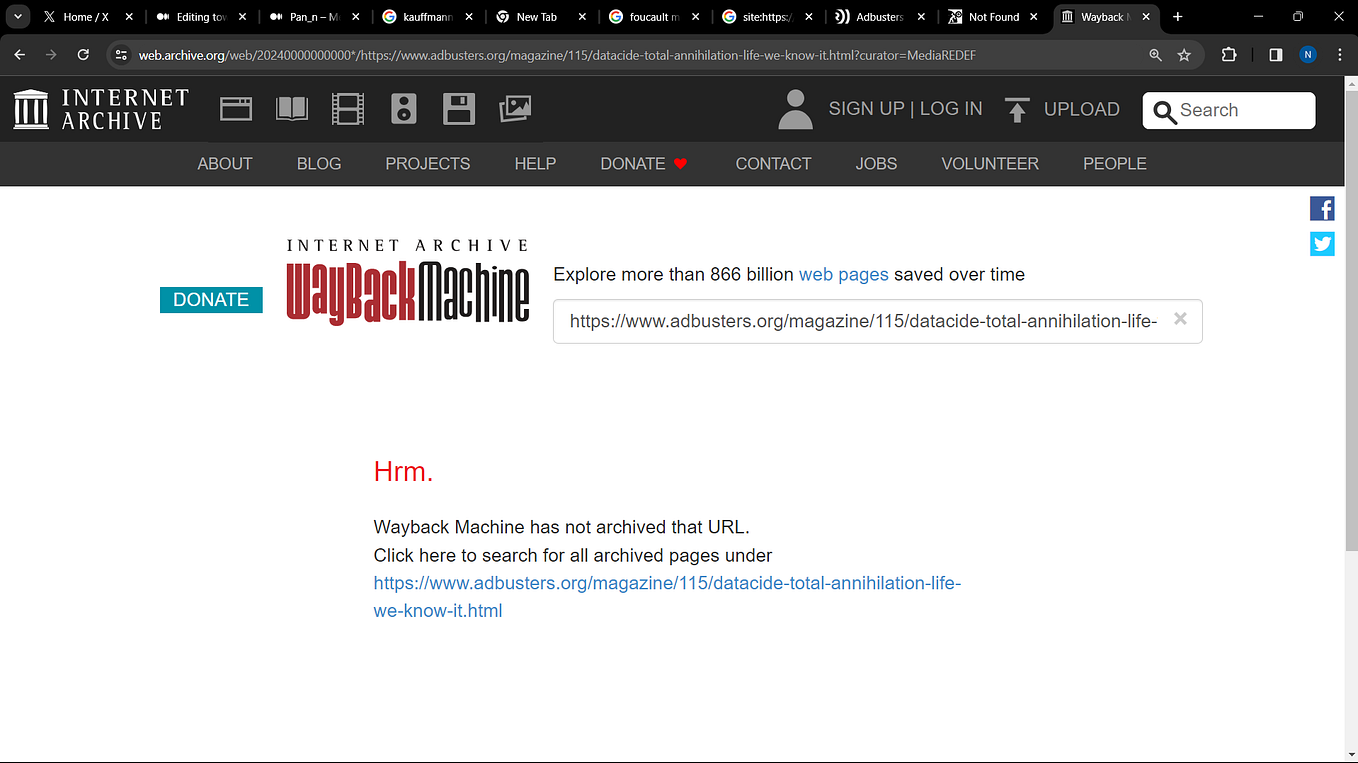Click the teal DONATE button
Image resolution: width=1358 pixels, height=763 pixels.
210,299
